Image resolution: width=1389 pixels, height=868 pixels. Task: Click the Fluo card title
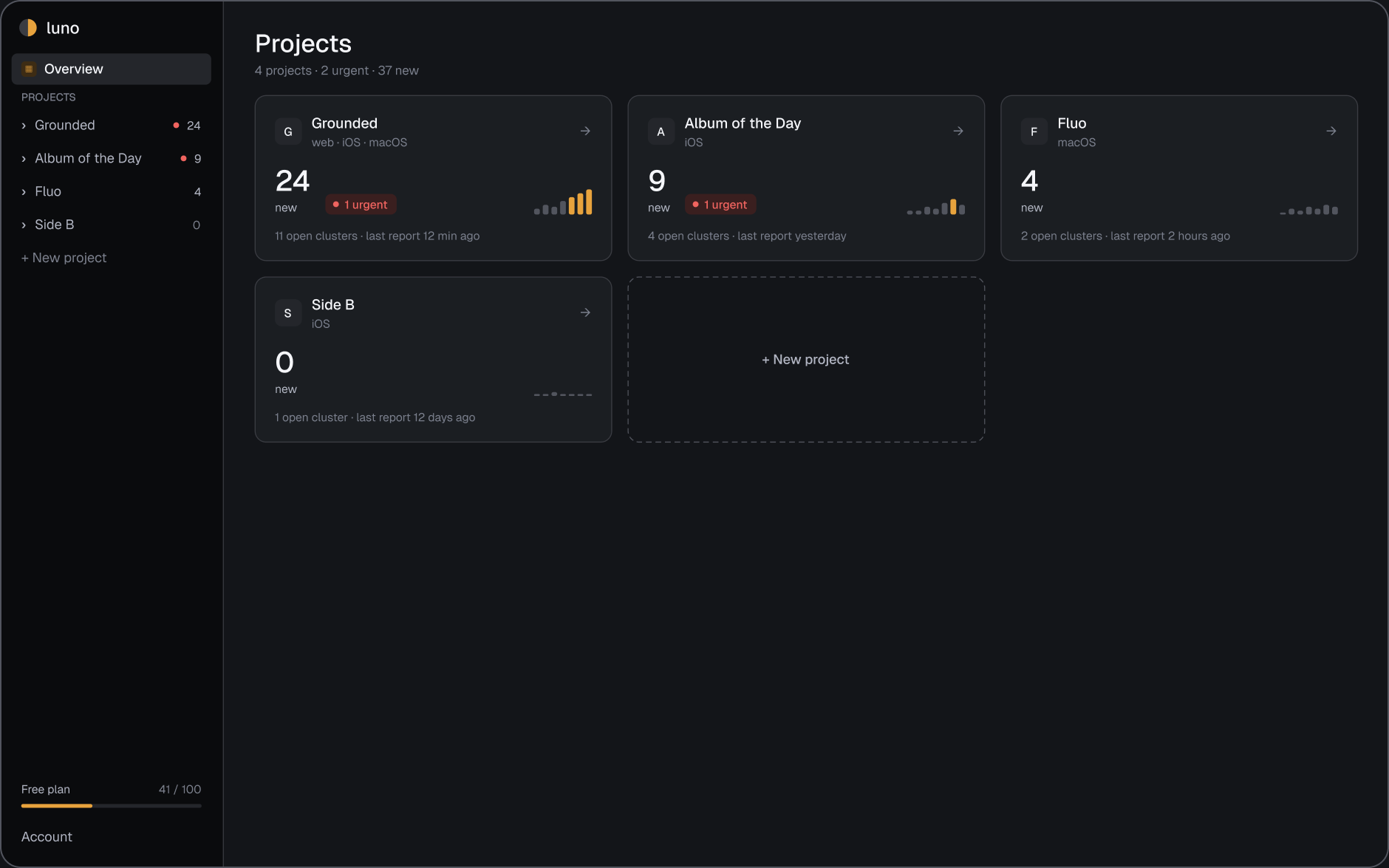click(x=1072, y=123)
